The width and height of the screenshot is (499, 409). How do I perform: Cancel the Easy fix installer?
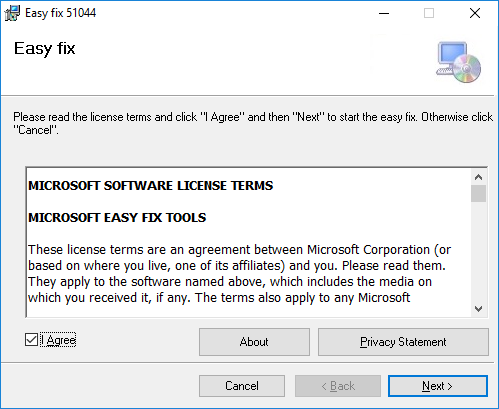tap(242, 386)
